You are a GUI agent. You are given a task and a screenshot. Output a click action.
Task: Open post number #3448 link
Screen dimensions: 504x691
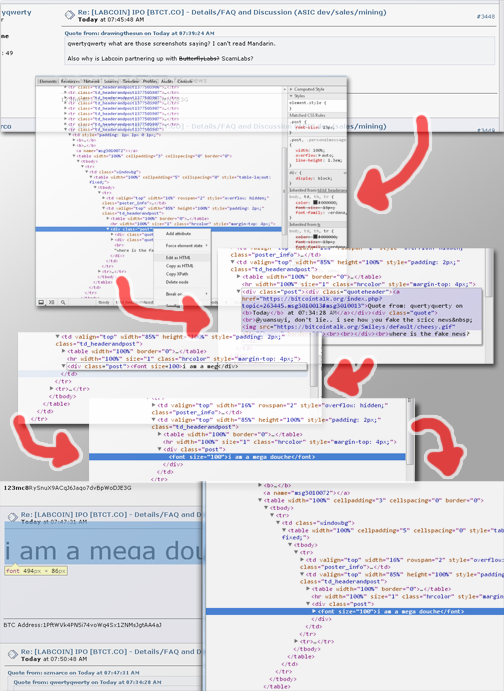point(485,16)
